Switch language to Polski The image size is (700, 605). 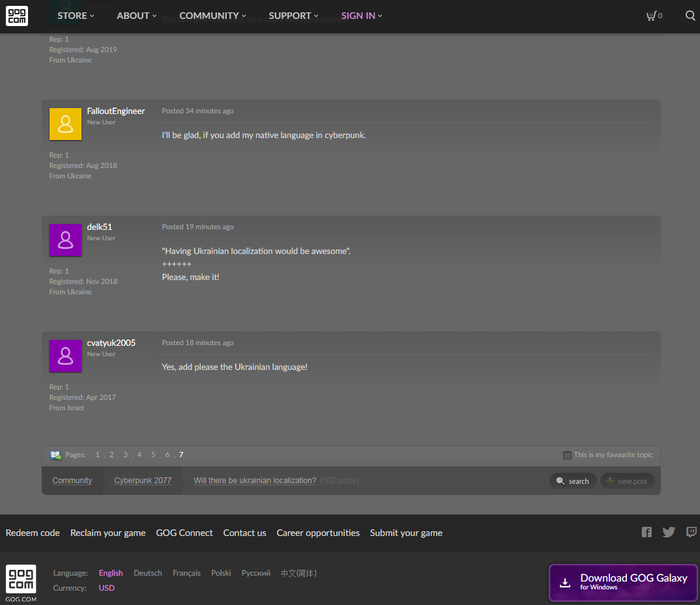click(221, 573)
